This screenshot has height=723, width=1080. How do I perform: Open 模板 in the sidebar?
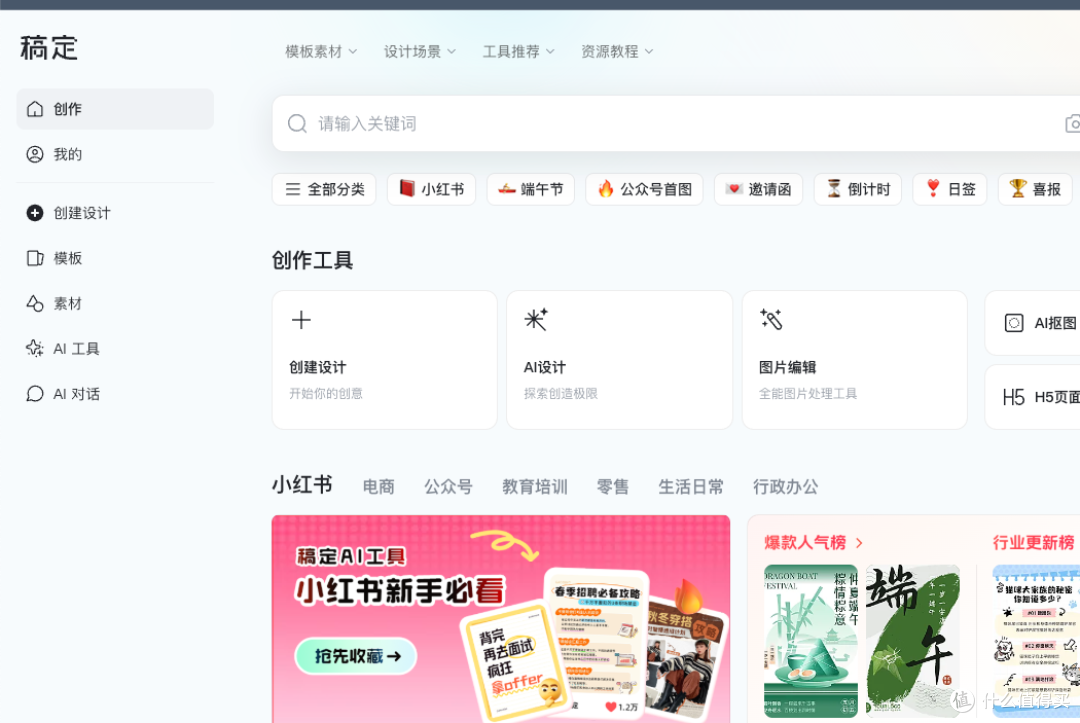(115, 258)
